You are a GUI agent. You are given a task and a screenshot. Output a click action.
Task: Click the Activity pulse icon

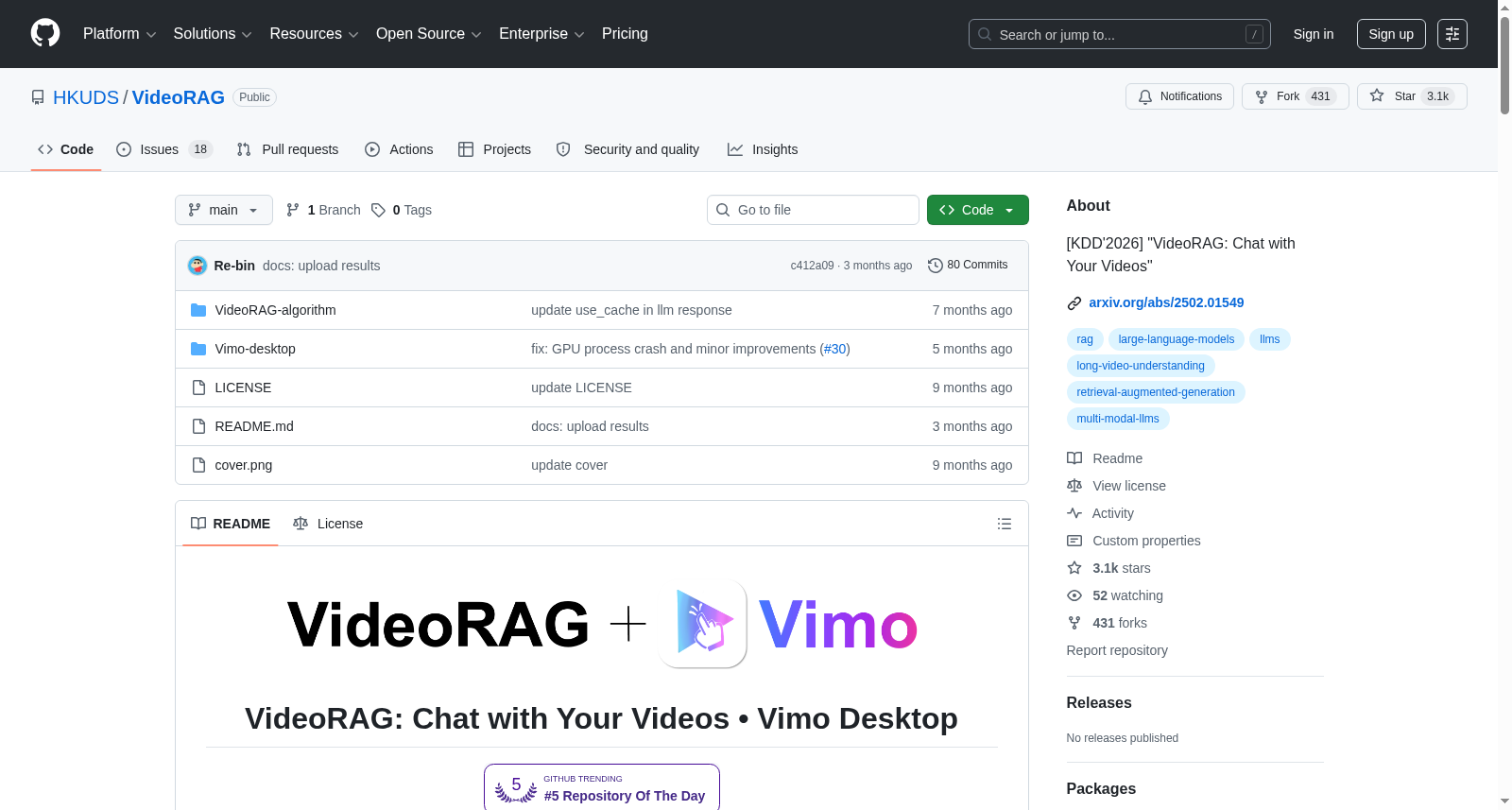[x=1074, y=513]
